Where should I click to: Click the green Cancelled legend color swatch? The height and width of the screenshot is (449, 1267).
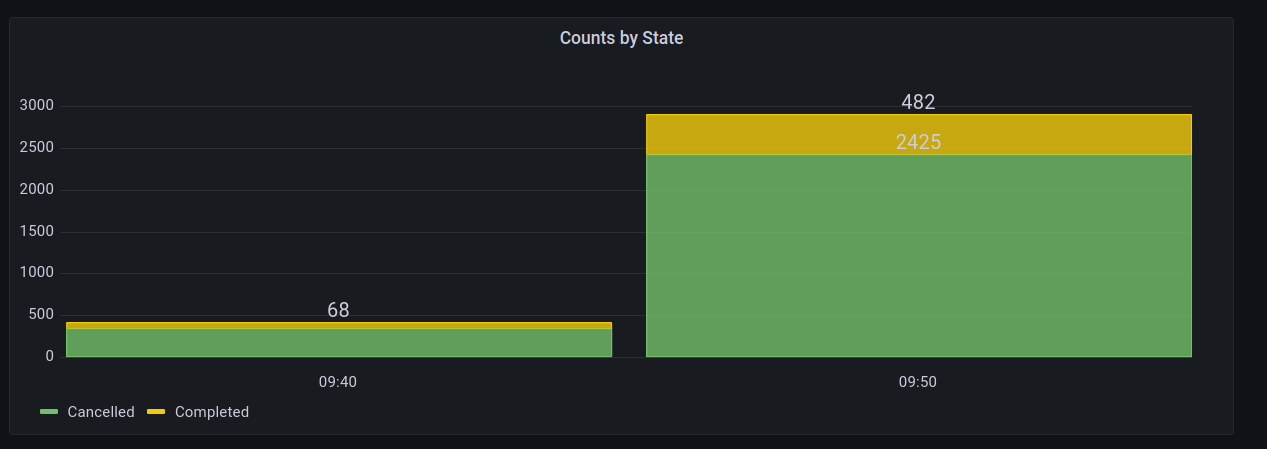50,412
